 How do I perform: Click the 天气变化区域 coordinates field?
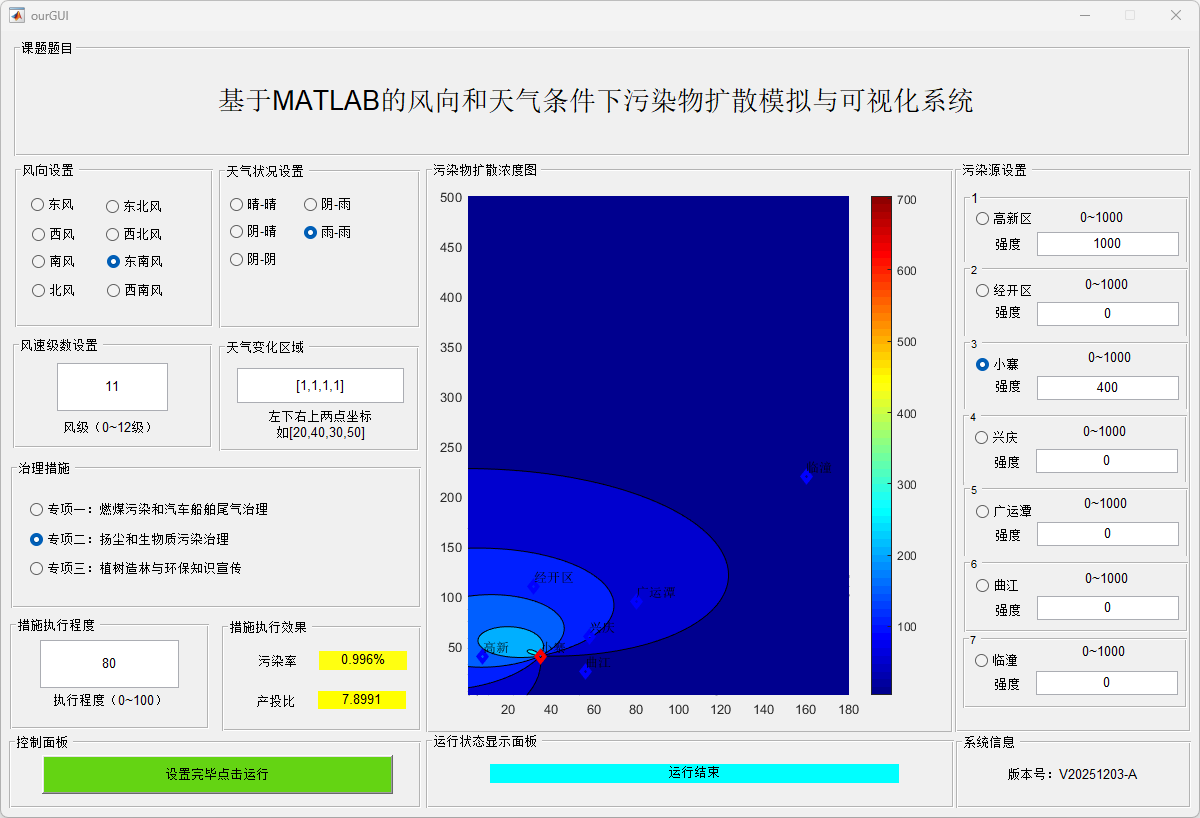[x=320, y=385]
